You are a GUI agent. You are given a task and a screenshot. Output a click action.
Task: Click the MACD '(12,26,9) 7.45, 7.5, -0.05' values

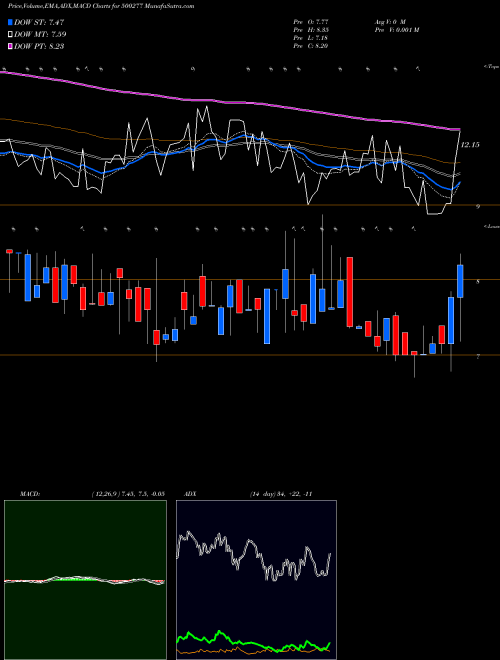(x=128, y=494)
